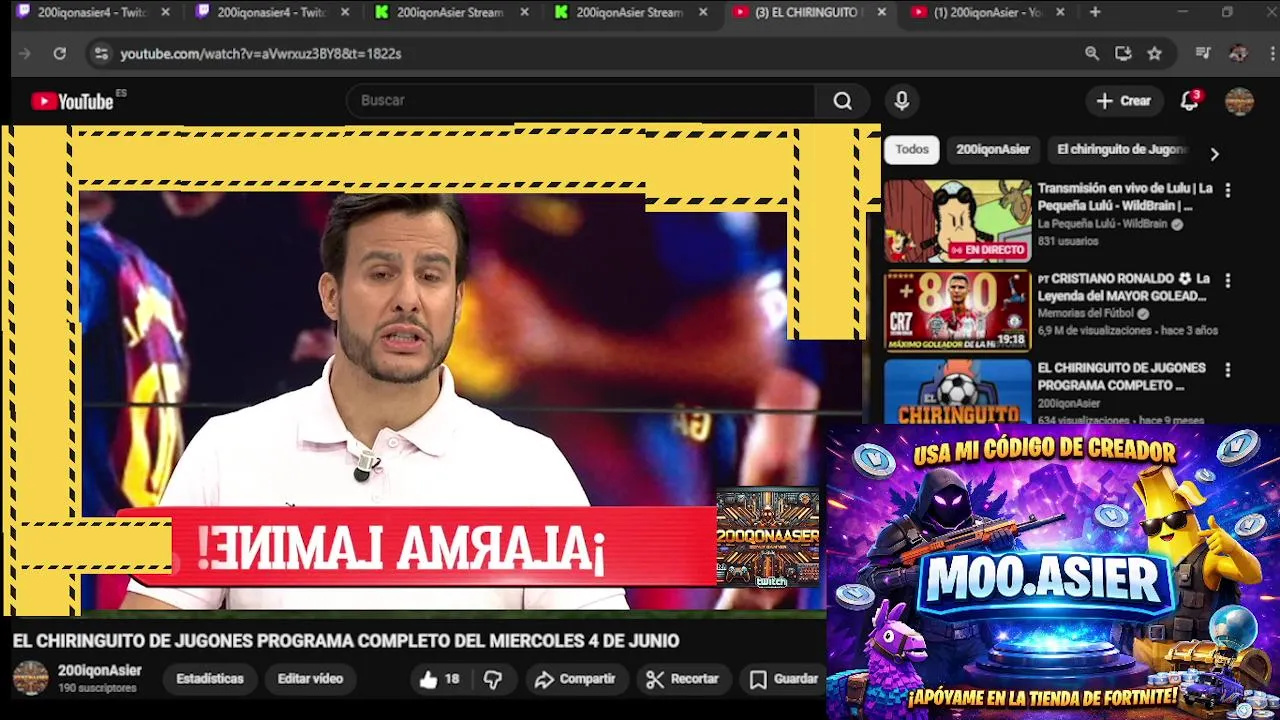Open a new browser tab with plus
The width and height of the screenshot is (1280, 720).
coord(1095,12)
